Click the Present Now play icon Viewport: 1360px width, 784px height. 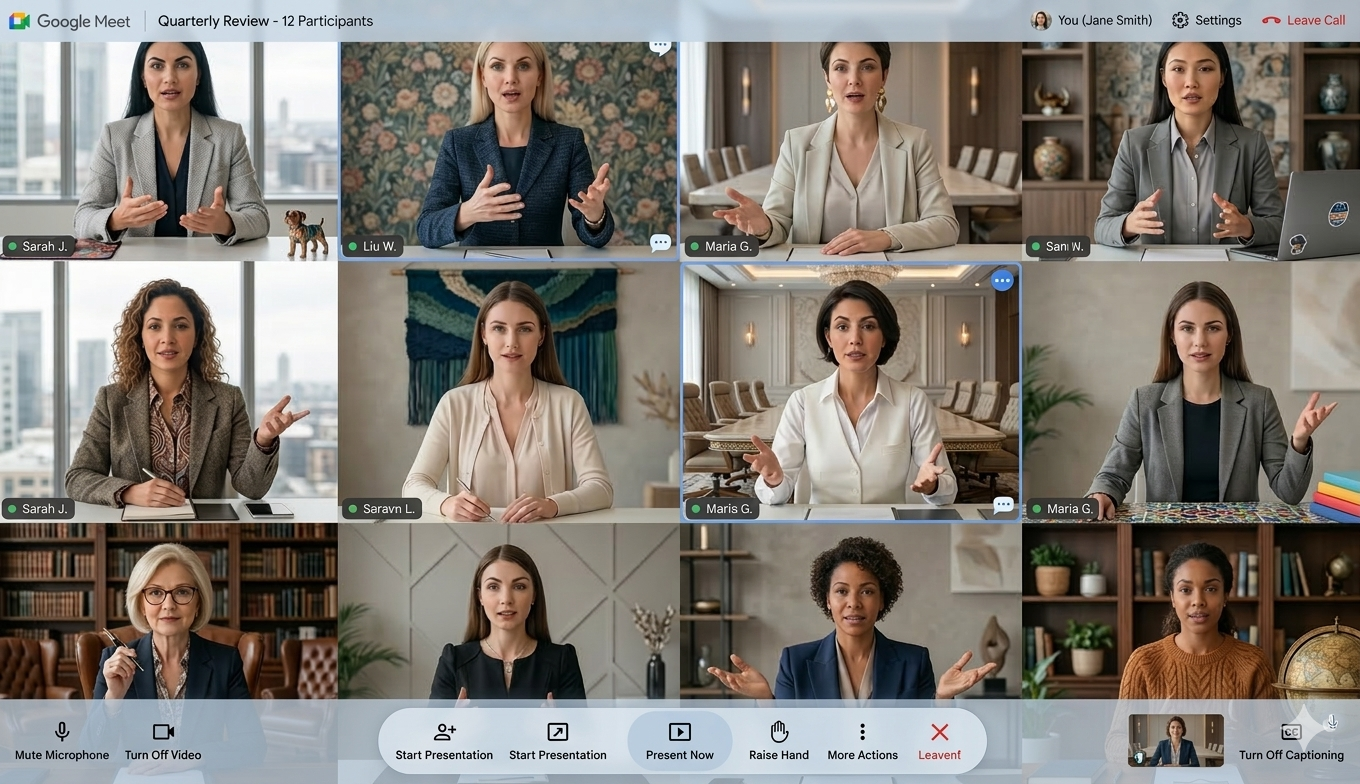[x=679, y=732]
